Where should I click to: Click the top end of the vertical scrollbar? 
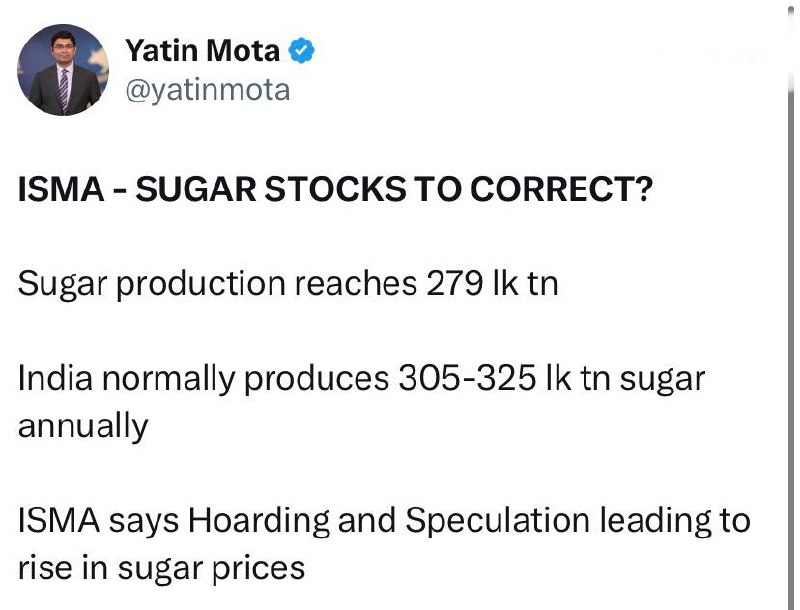tap(791, 10)
